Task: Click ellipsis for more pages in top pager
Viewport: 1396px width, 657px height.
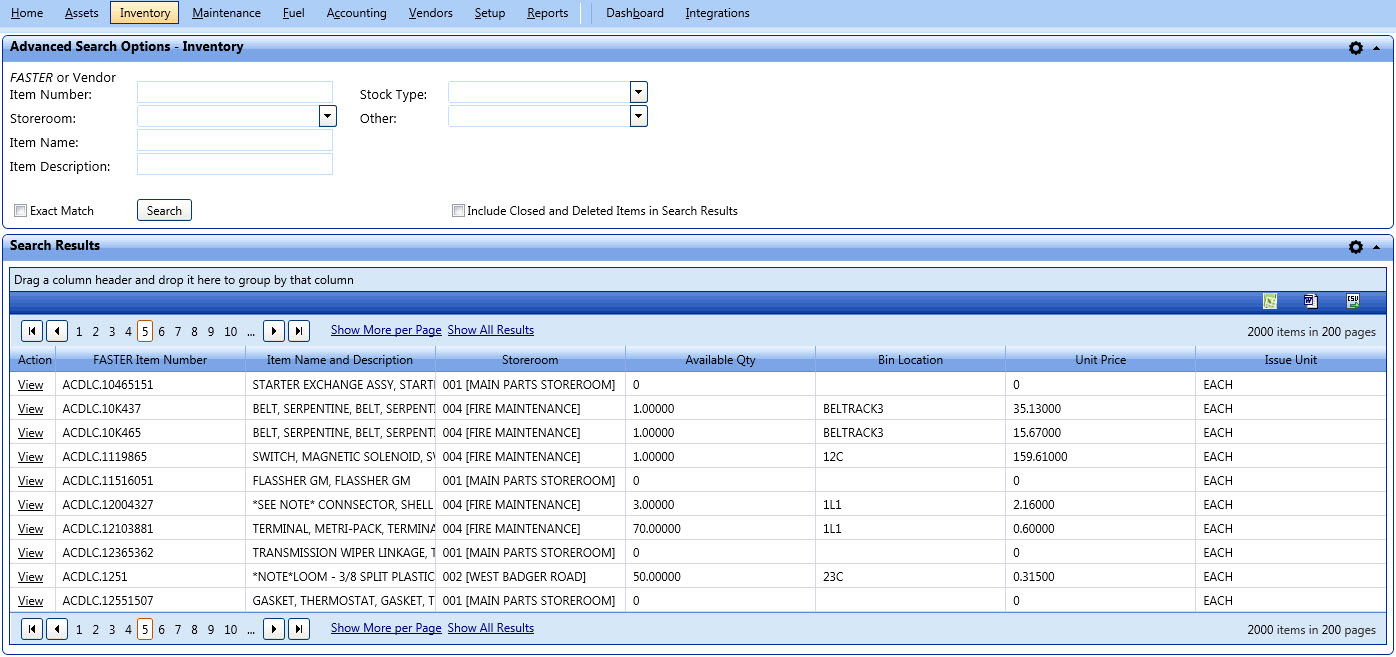Action: point(251,332)
